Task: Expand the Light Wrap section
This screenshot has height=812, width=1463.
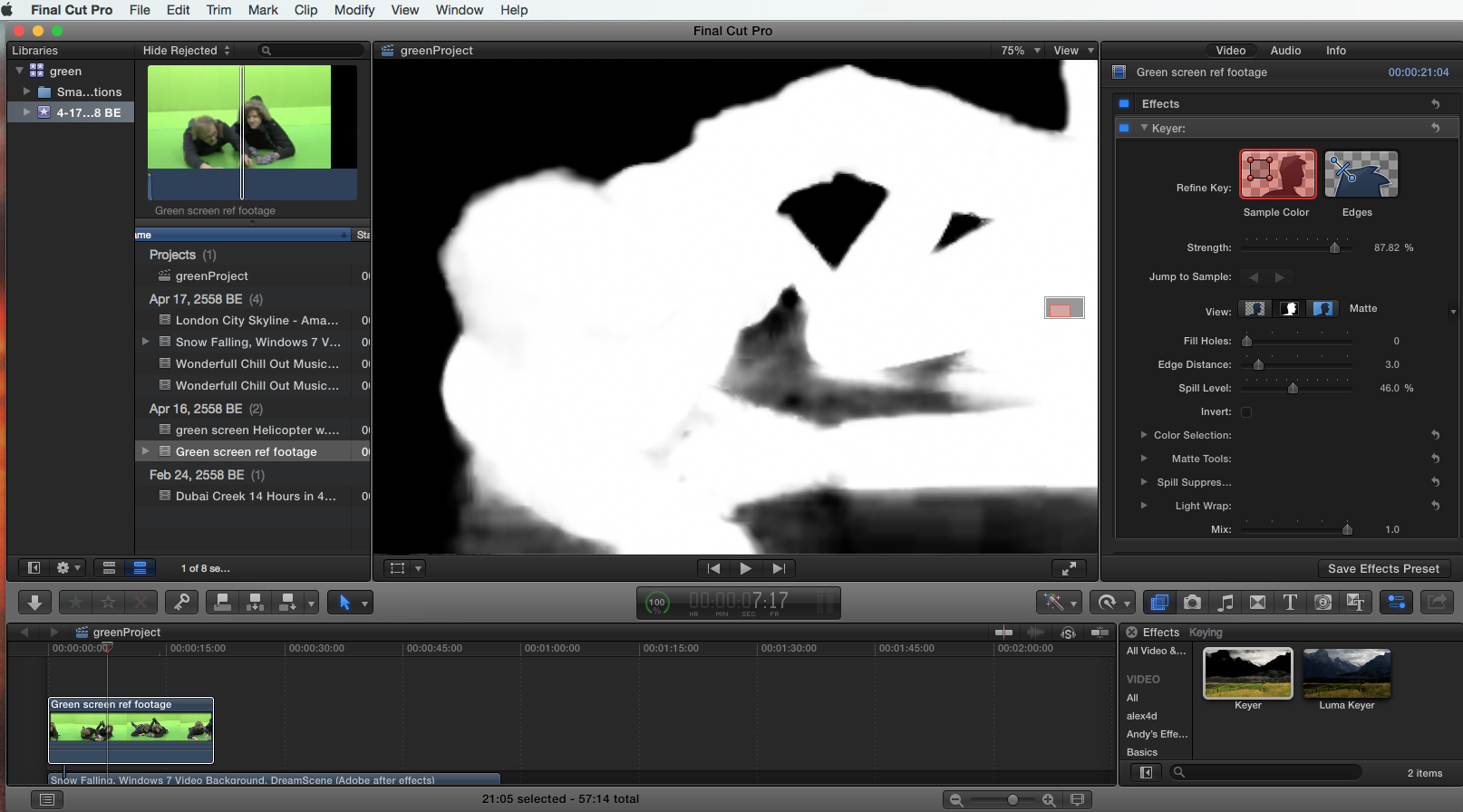Action: [x=1144, y=506]
